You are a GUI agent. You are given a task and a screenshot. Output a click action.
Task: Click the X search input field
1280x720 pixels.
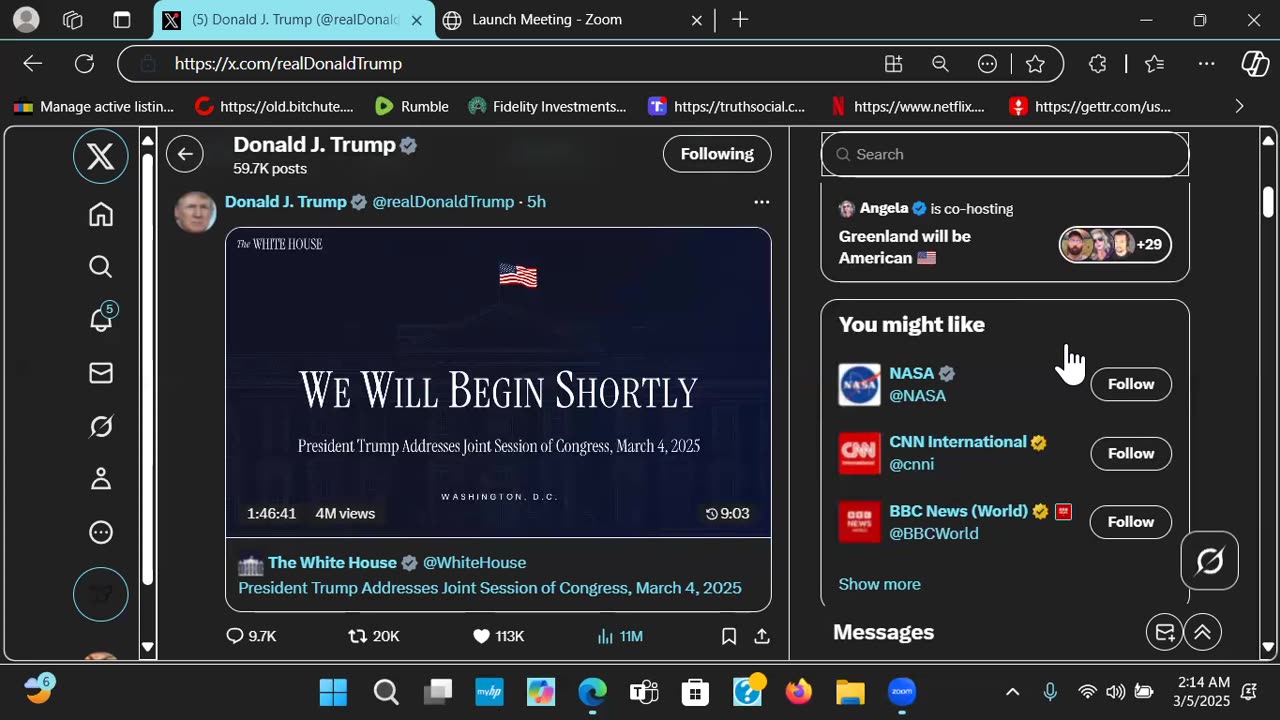[x=1005, y=154]
